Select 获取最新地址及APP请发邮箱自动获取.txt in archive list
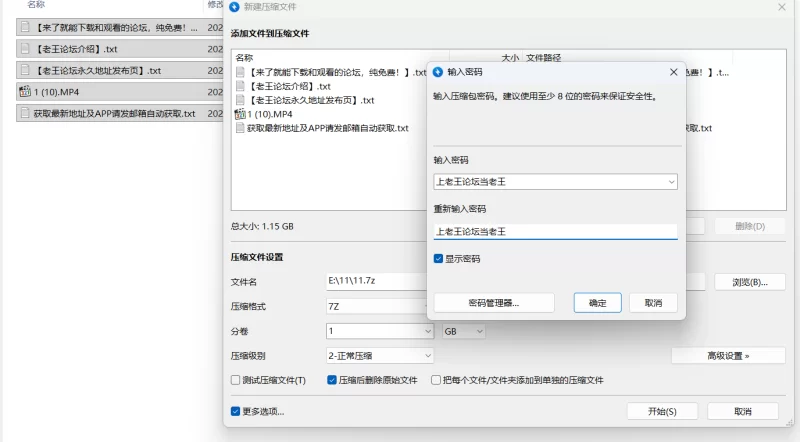This screenshot has width=800, height=442. pyautogui.click(x=328, y=128)
